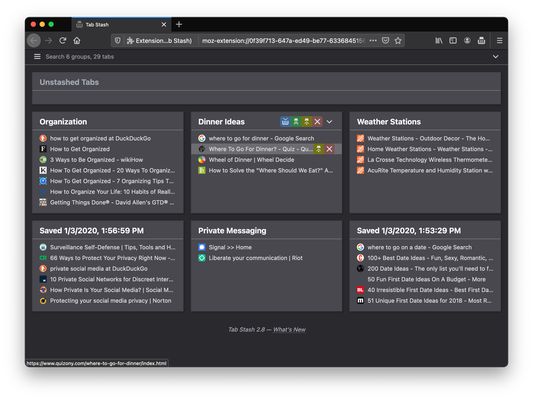Click the Weather Stations group title
This screenshot has width=533, height=400.
click(389, 122)
